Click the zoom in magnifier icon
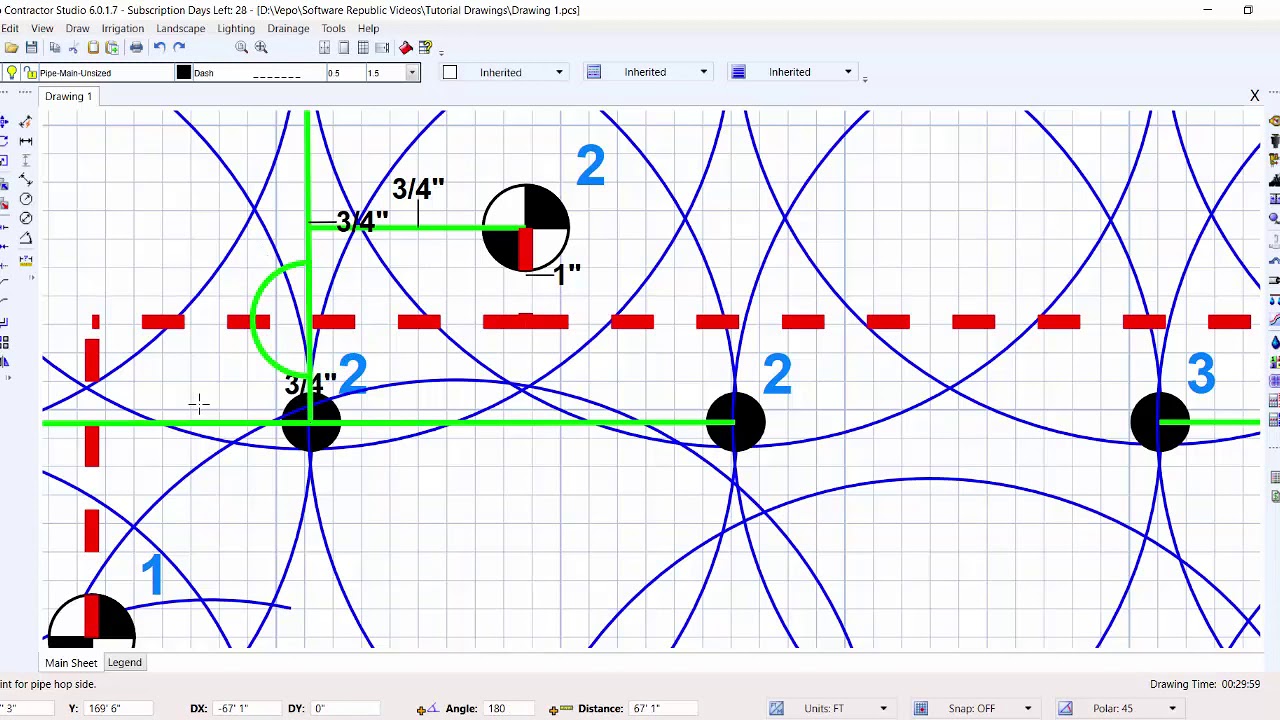The height and width of the screenshot is (720, 1280). [262, 48]
